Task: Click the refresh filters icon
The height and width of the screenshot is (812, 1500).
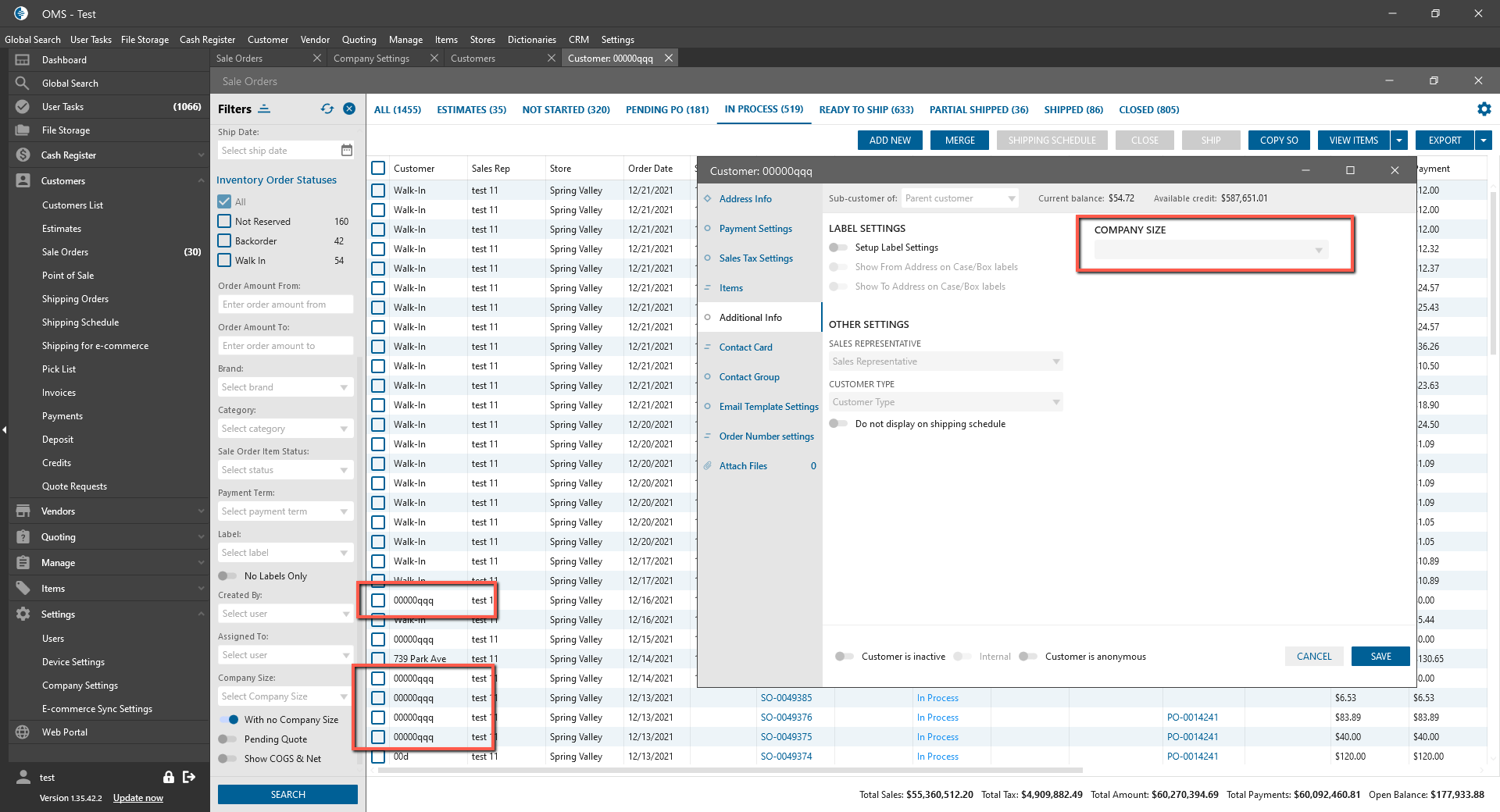Action: coord(327,109)
